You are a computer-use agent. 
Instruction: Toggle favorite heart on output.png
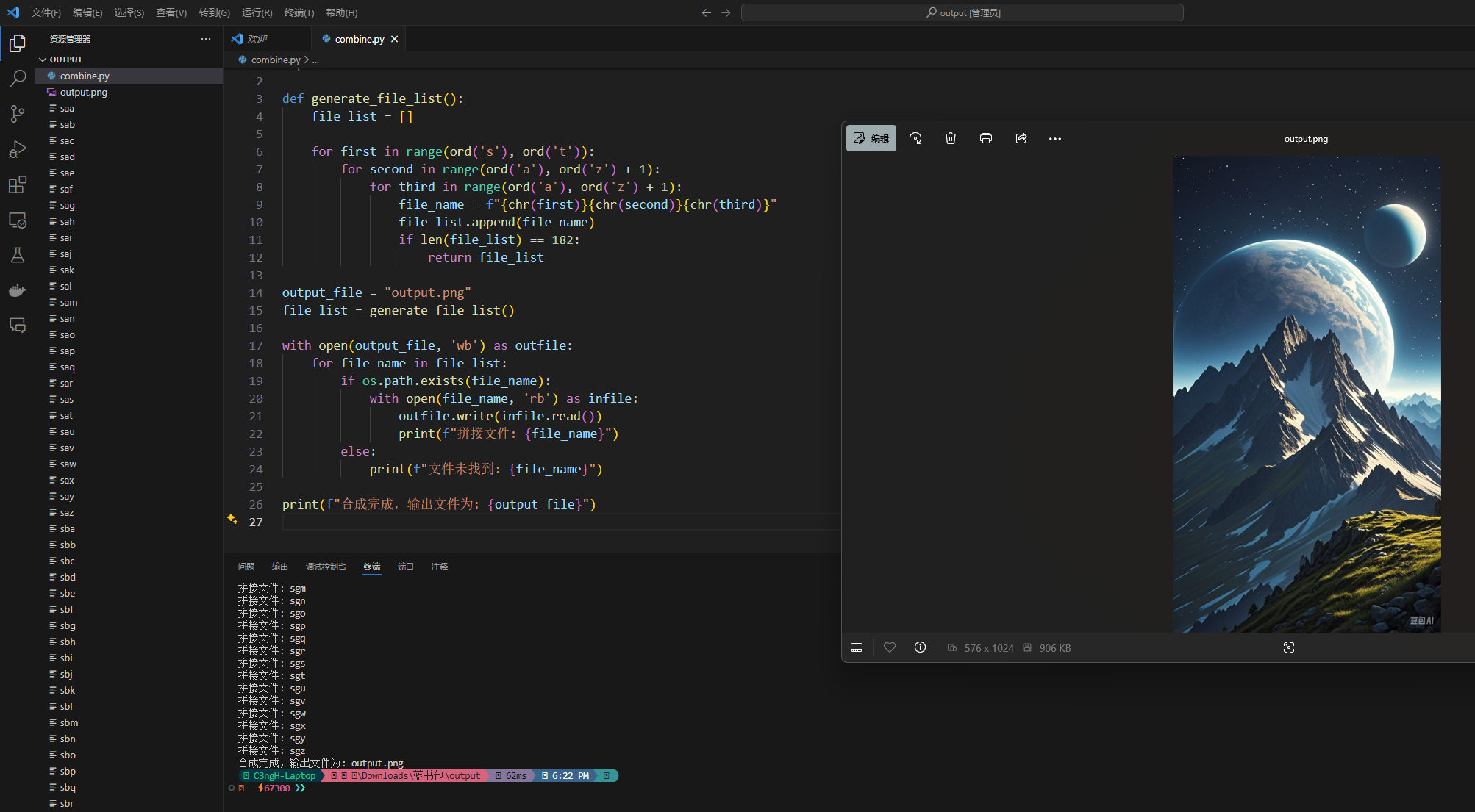[x=890, y=647]
